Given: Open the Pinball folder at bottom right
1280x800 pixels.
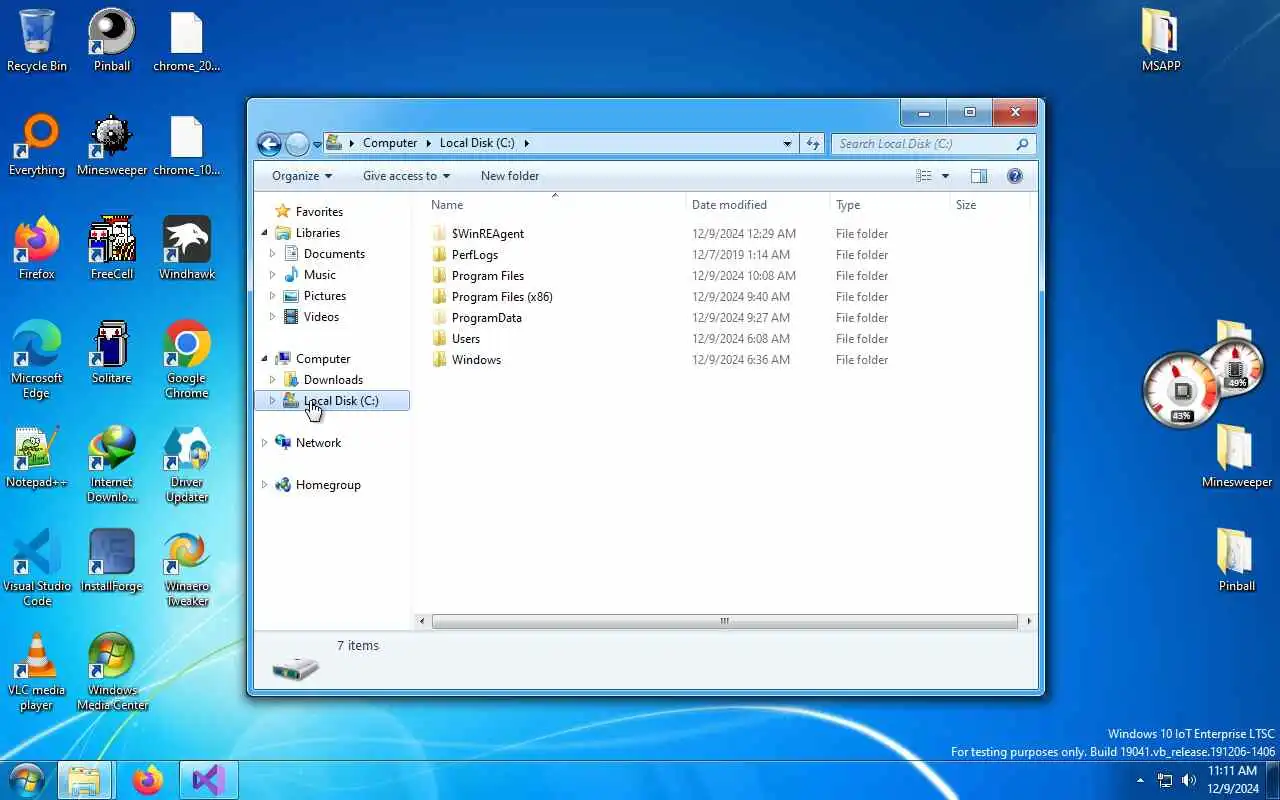Looking at the screenshot, I should pyautogui.click(x=1237, y=561).
